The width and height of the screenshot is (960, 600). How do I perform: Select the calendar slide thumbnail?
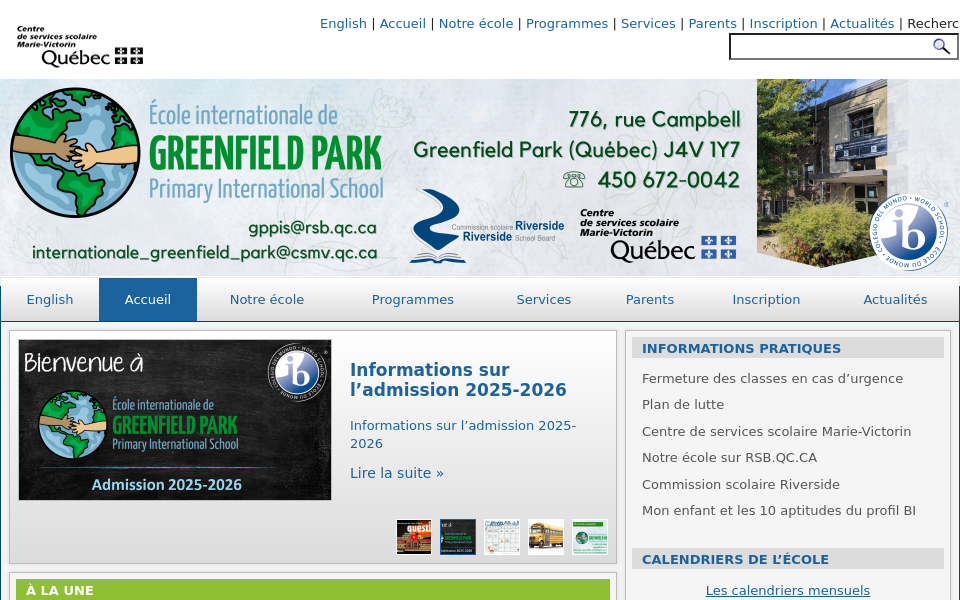pyautogui.click(x=502, y=537)
